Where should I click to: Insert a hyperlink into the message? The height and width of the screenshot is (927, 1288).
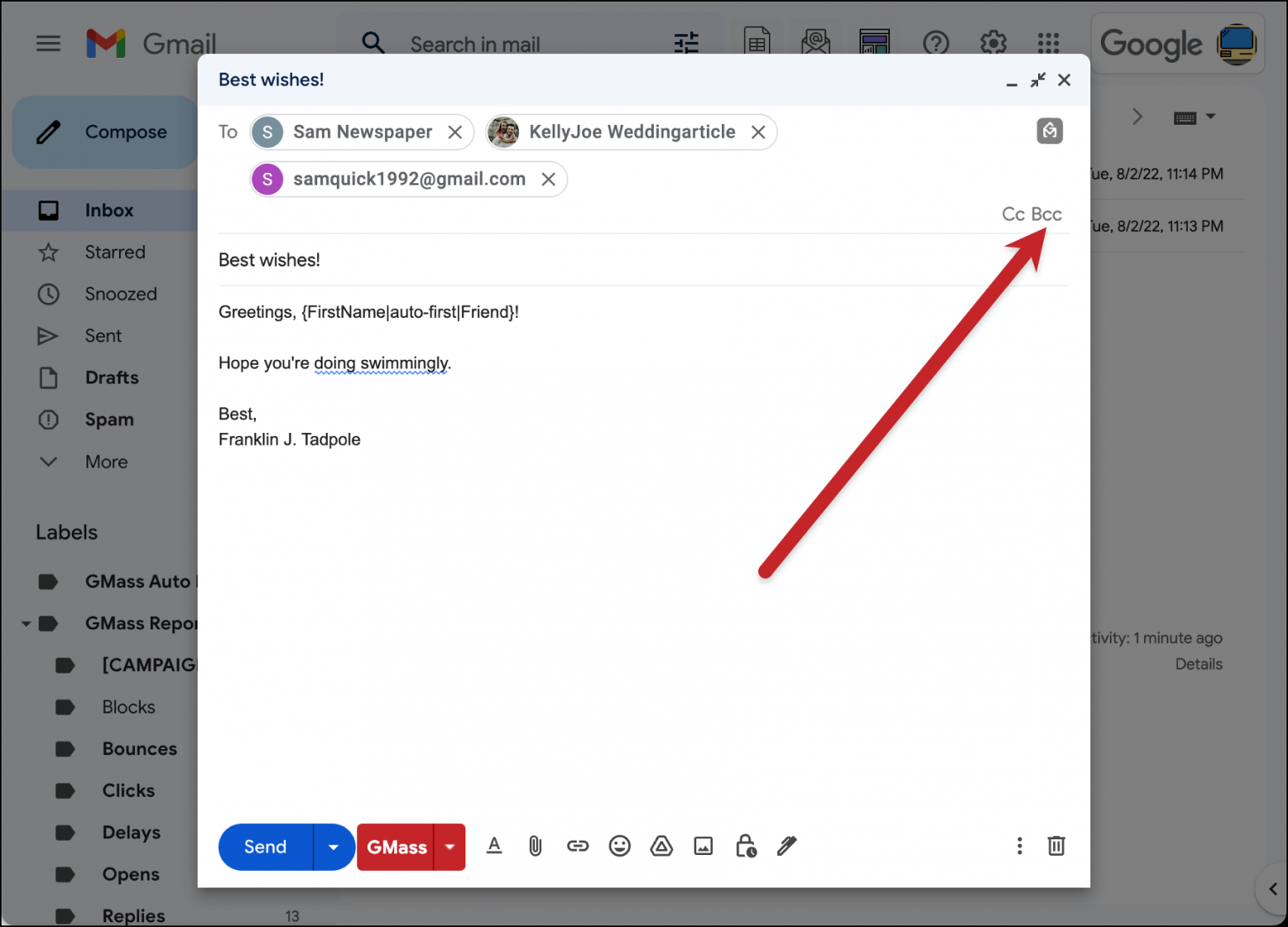[578, 846]
